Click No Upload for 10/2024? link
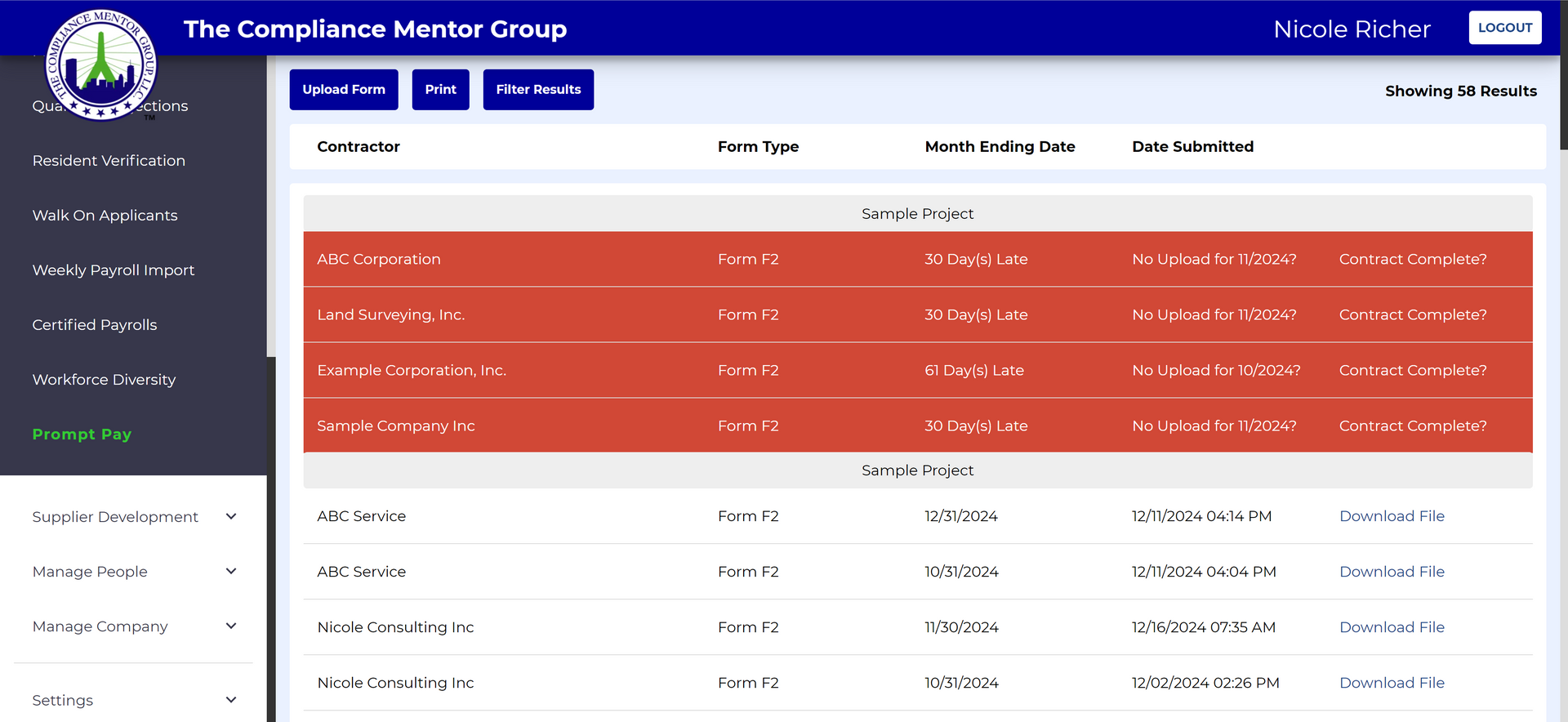Screen dimensions: 1568x722 tap(1216, 370)
